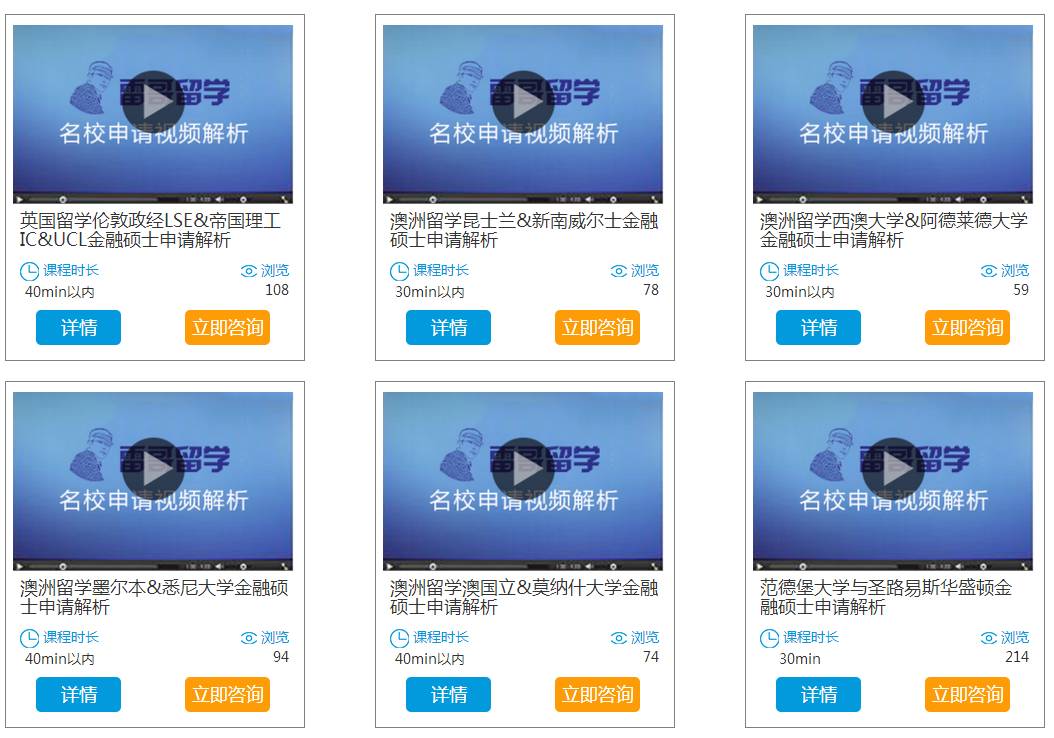Click clock icon in 英国留学伦敦政经LSE card
Image resolution: width=1054 pixels, height=738 pixels.
[29, 272]
